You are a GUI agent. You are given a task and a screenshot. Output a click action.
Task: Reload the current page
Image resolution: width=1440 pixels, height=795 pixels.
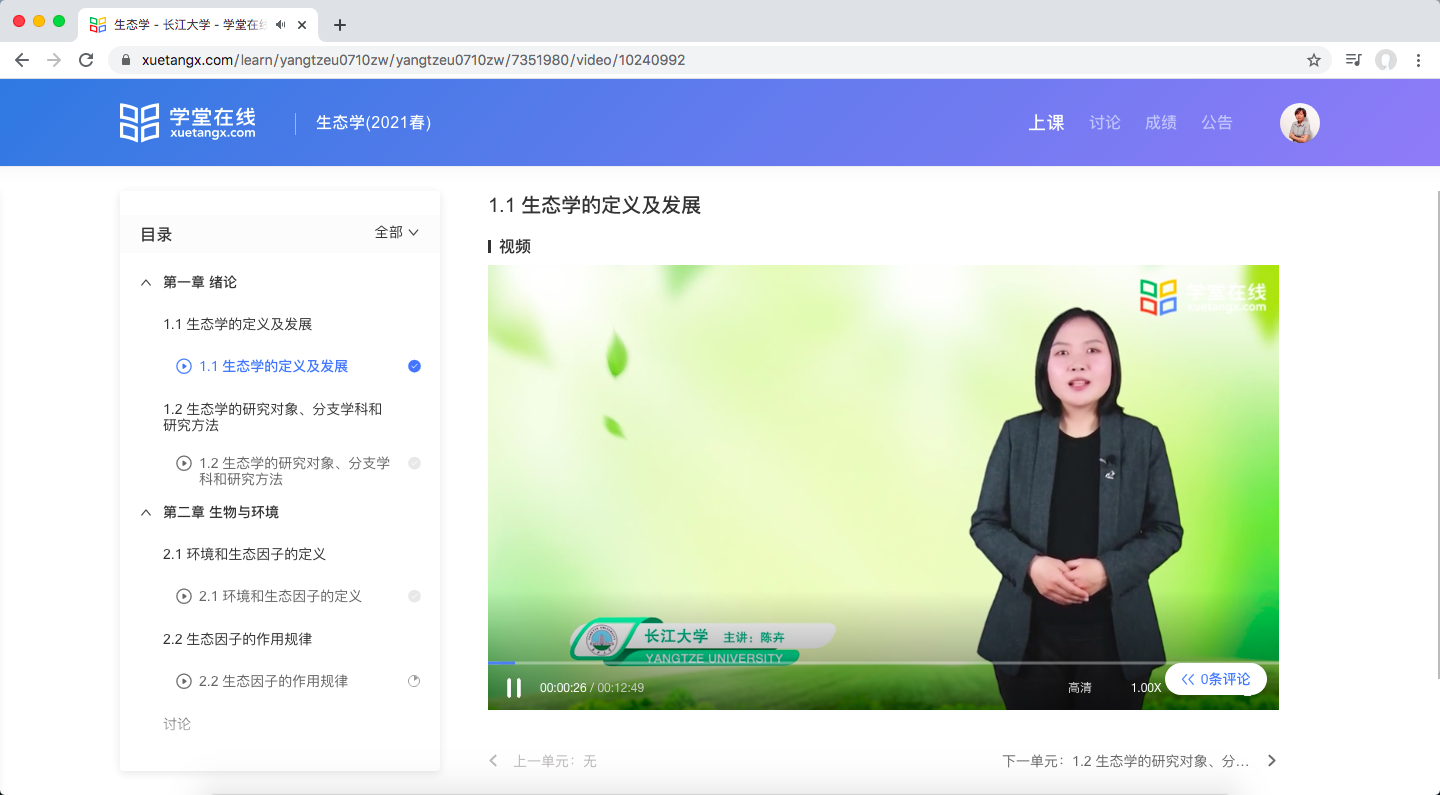86,60
